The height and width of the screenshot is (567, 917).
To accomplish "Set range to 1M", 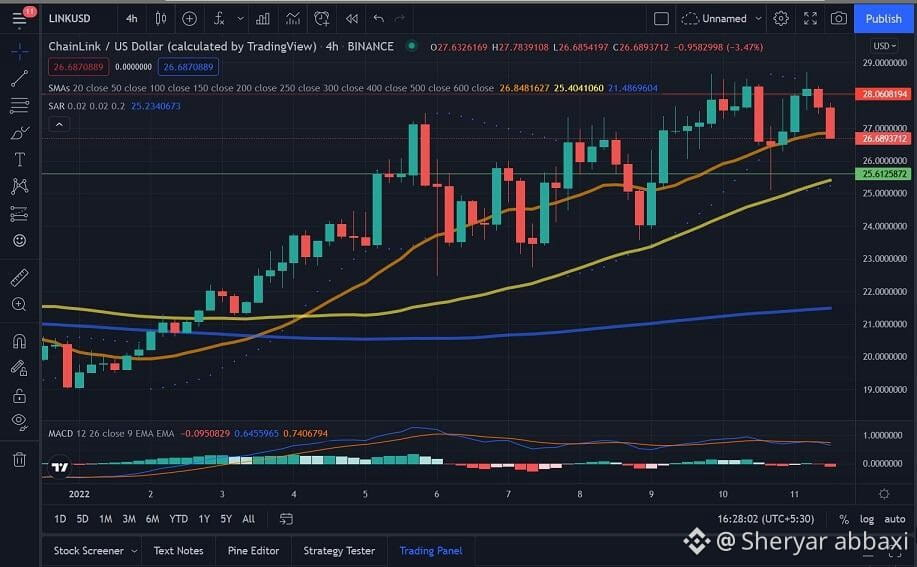I will click(x=105, y=519).
